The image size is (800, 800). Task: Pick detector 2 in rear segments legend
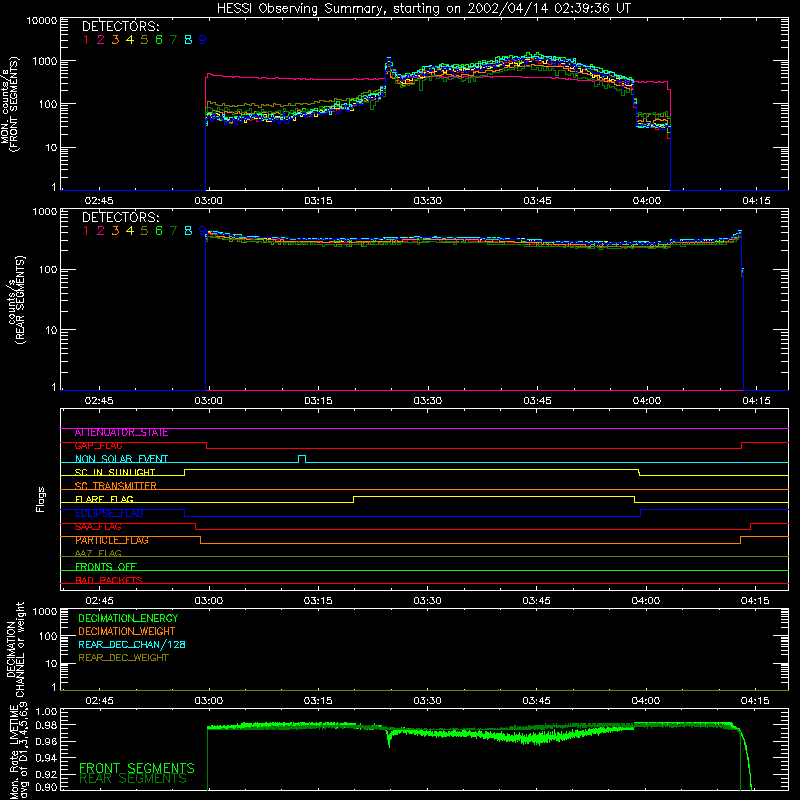pyautogui.click(x=101, y=231)
